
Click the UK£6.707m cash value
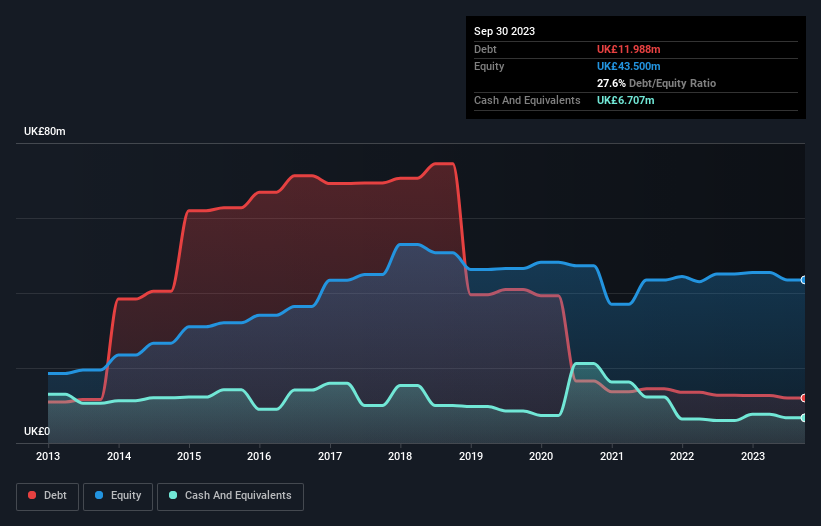625,100
